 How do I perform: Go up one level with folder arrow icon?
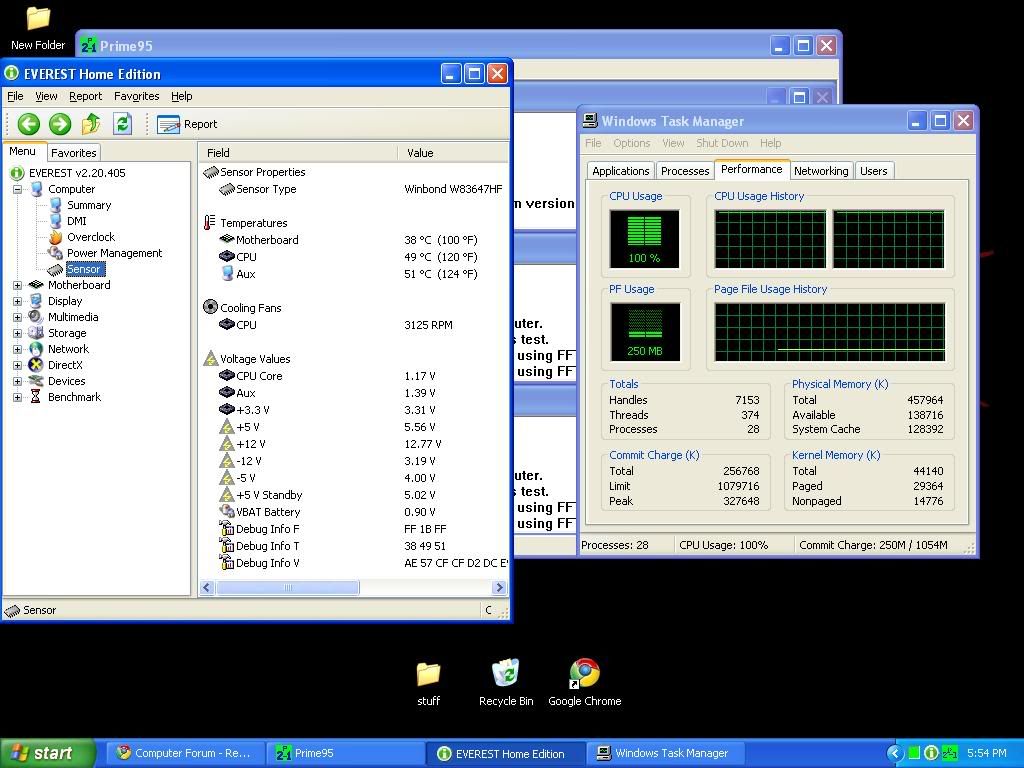point(91,123)
